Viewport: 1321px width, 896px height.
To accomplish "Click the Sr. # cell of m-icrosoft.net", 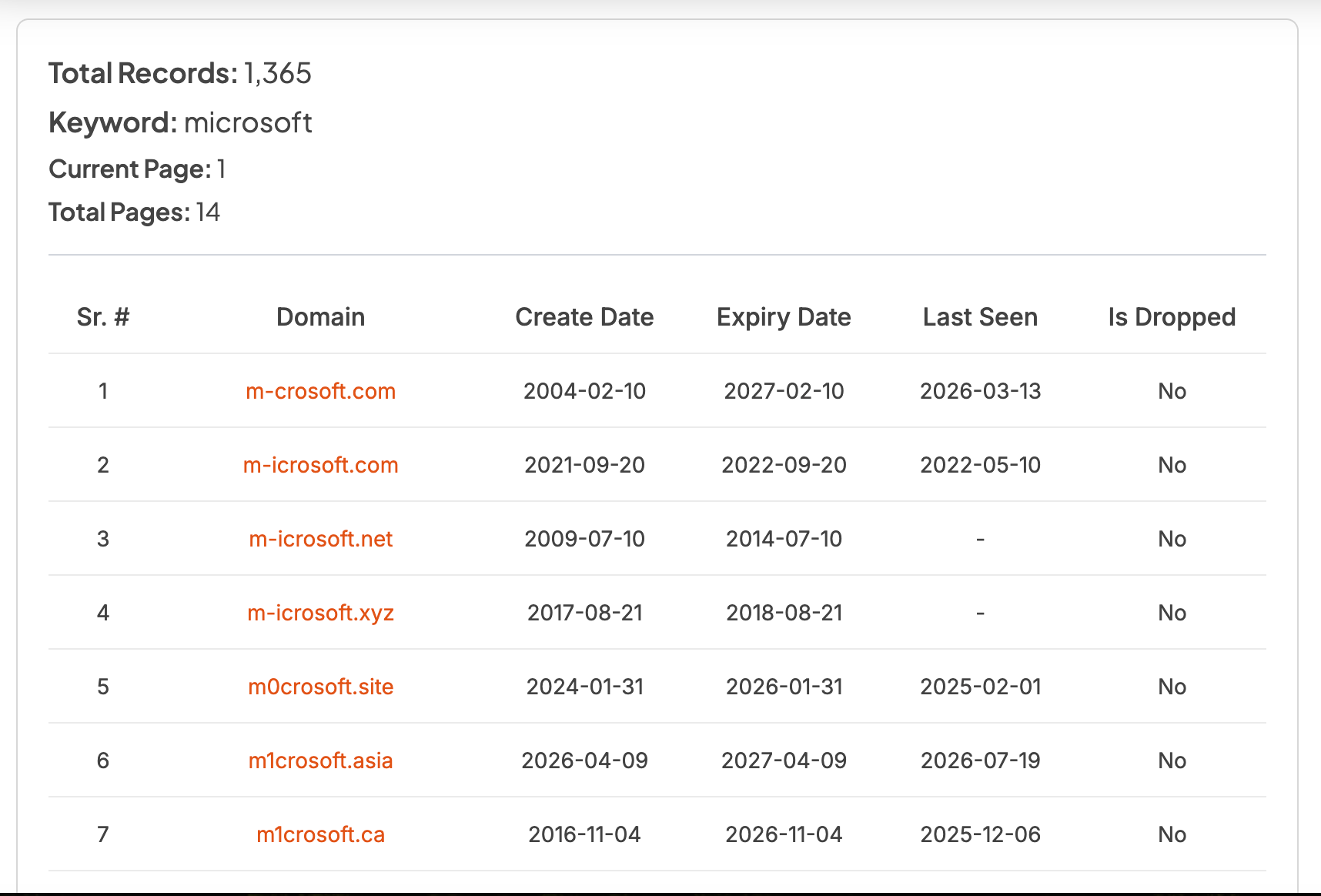I will tap(103, 539).
